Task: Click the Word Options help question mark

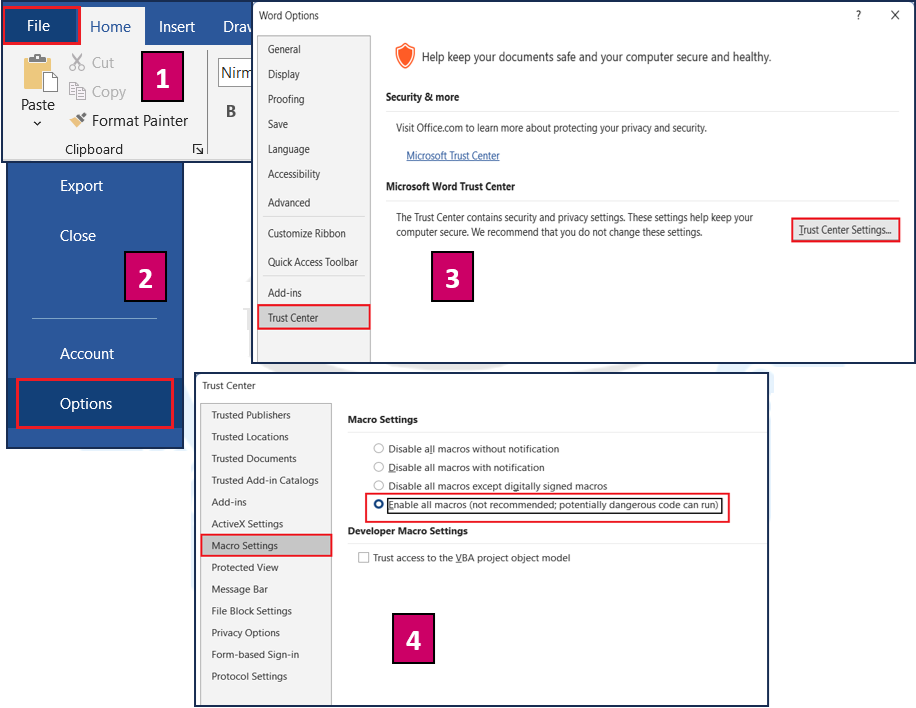Action: coord(858,16)
